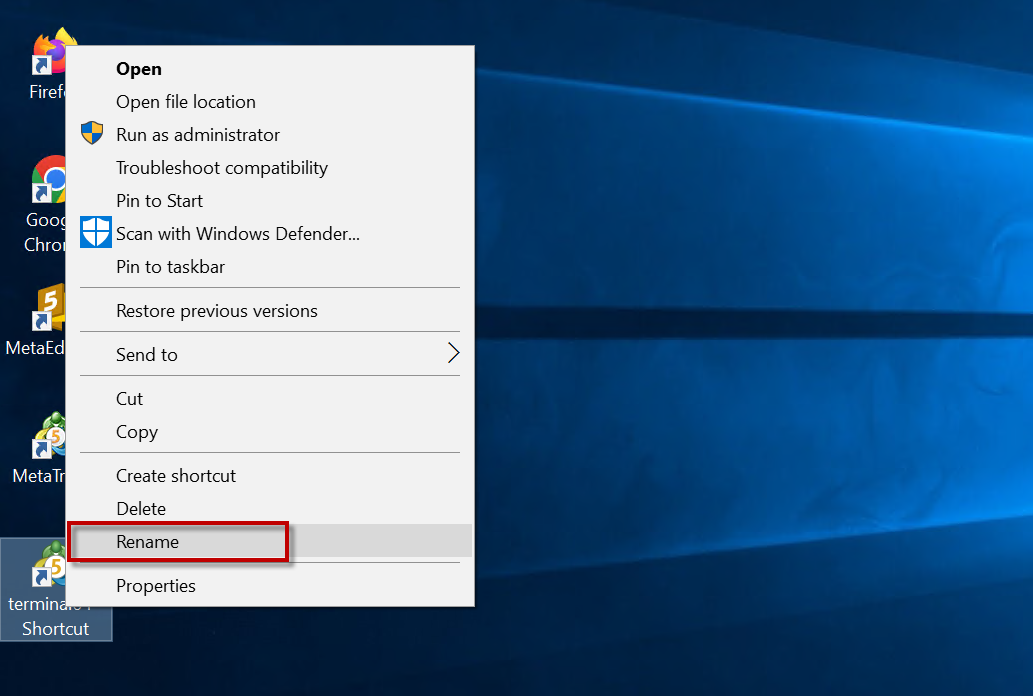Rename the terminal64 shortcut
The height and width of the screenshot is (696, 1033).
[x=148, y=542]
